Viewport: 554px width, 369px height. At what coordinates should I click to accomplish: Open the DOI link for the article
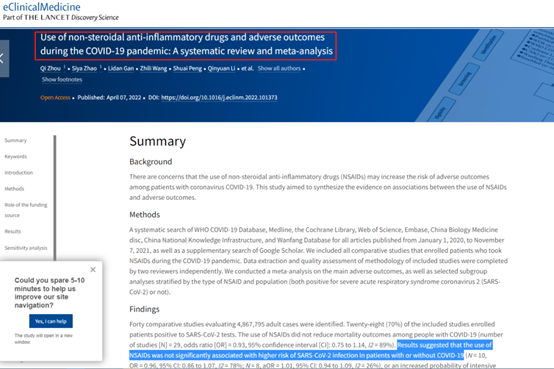pyautogui.click(x=219, y=98)
